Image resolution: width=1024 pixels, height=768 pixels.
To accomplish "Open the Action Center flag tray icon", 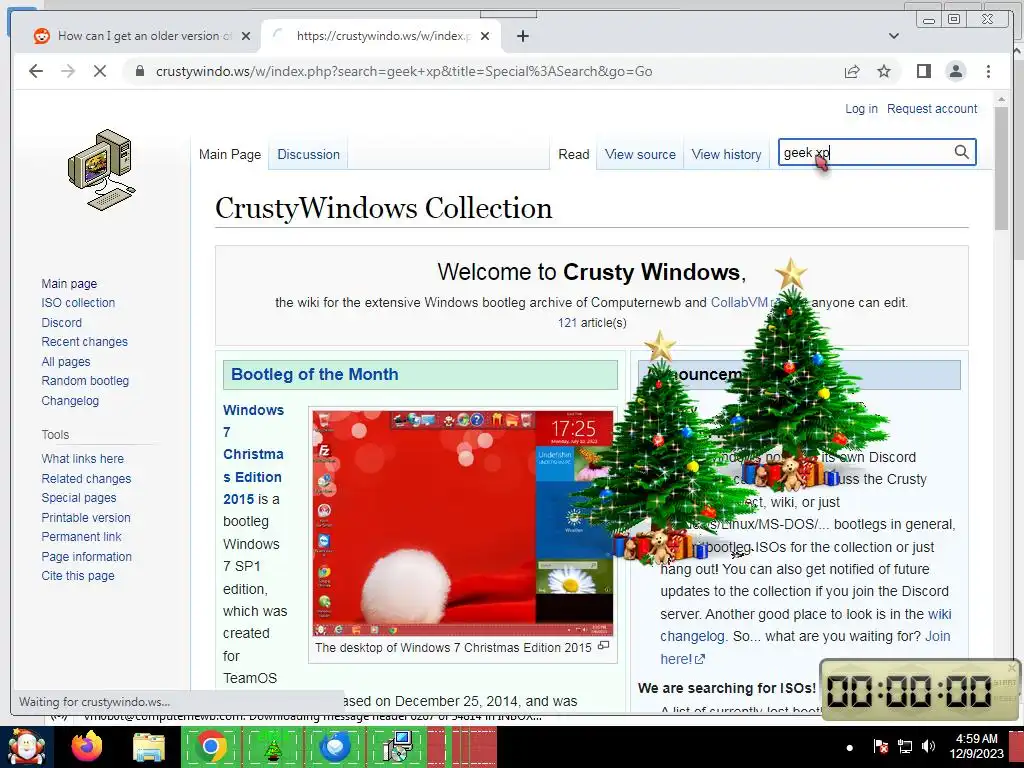I will pos(880,746).
